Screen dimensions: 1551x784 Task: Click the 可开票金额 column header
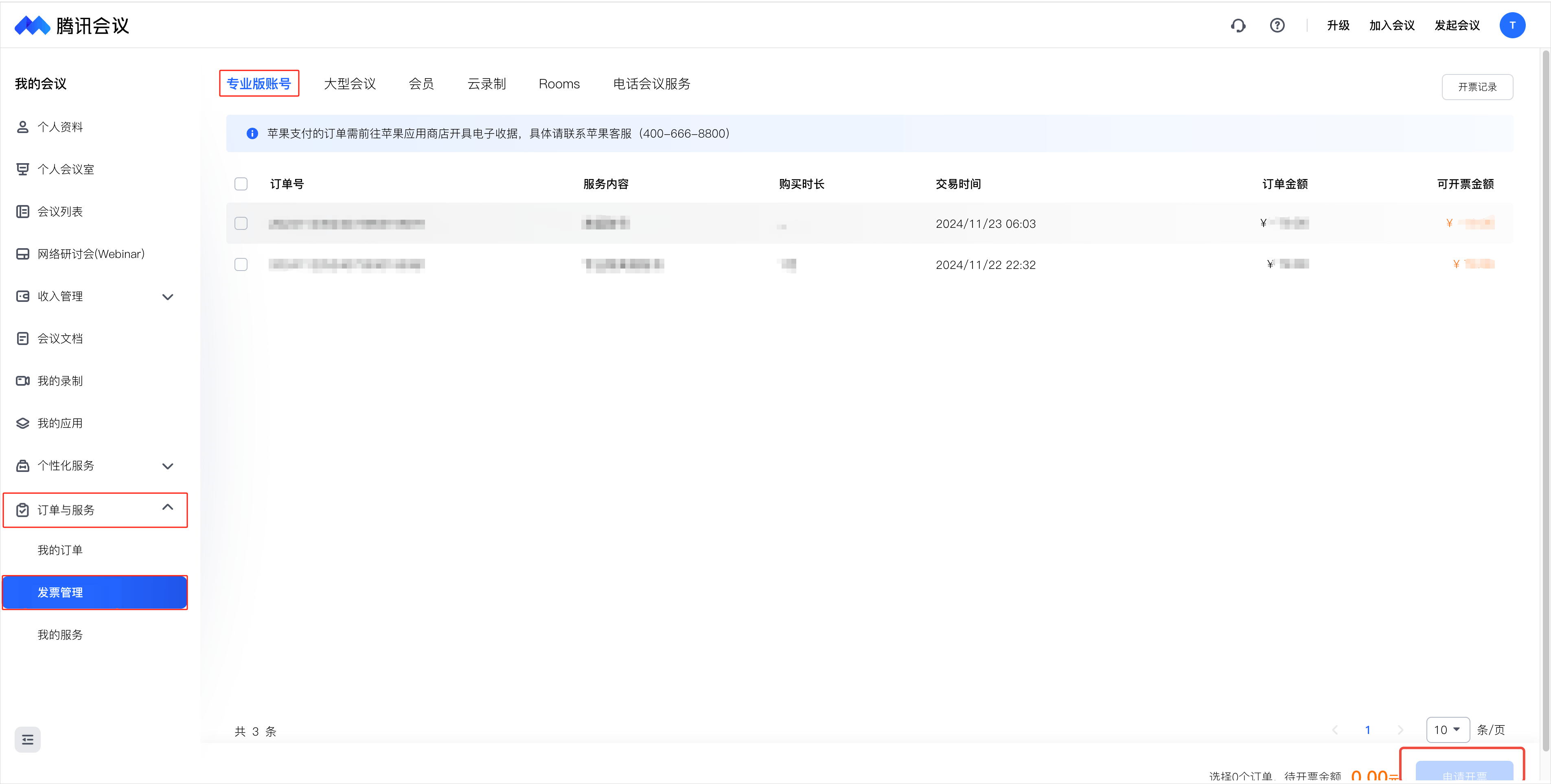pos(1465,184)
